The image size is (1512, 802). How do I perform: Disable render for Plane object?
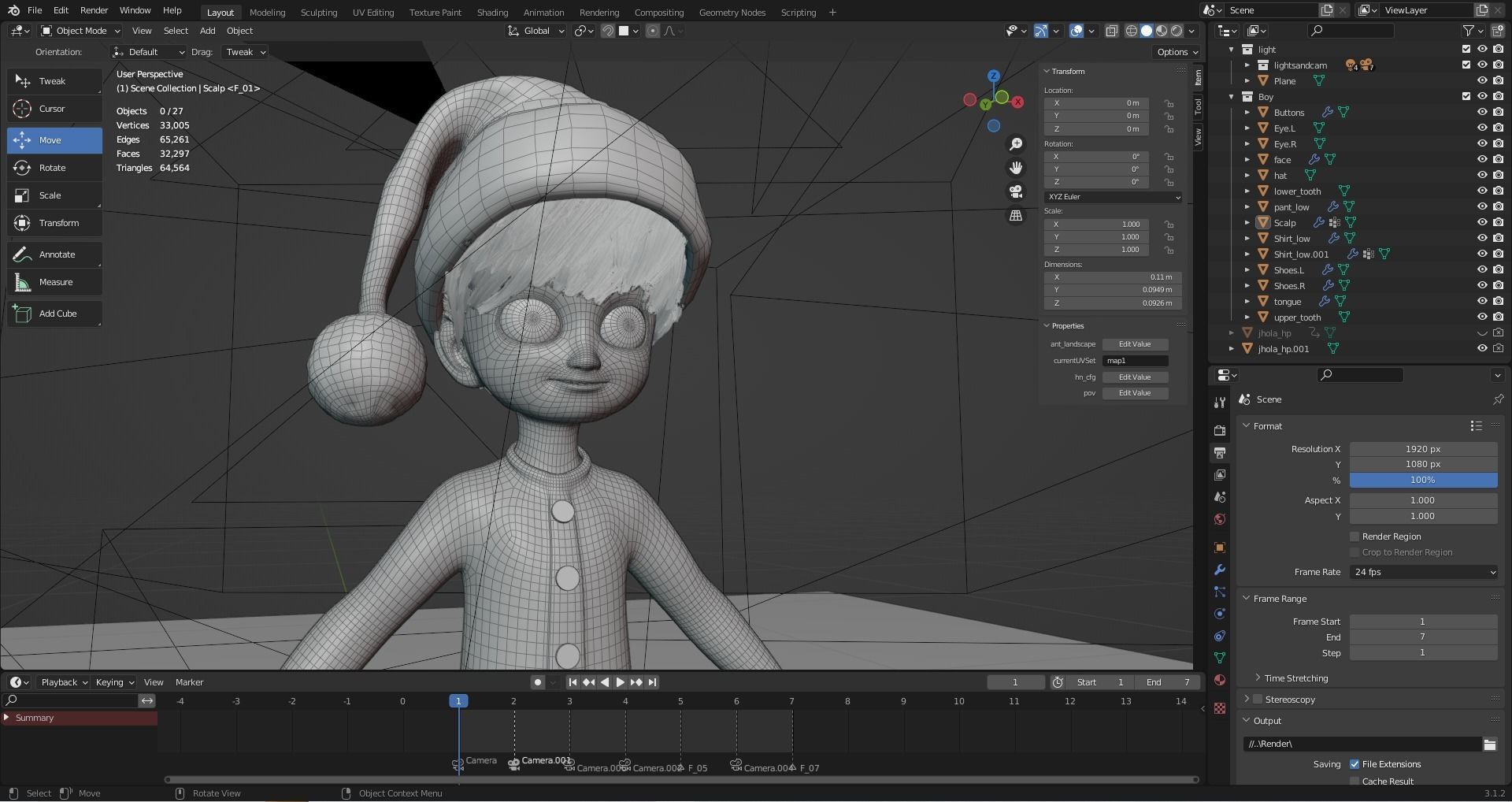pyautogui.click(x=1498, y=81)
